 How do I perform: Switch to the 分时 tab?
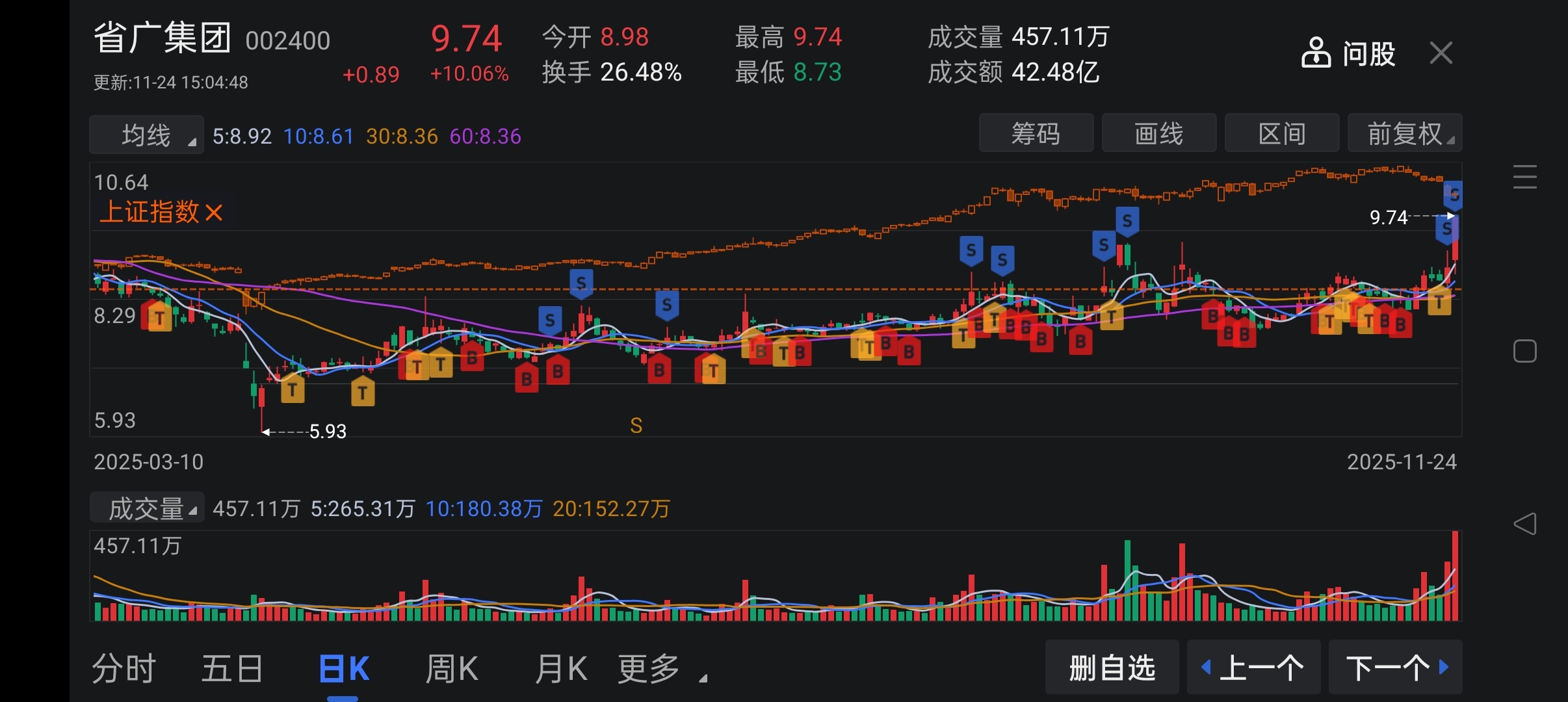pos(124,669)
